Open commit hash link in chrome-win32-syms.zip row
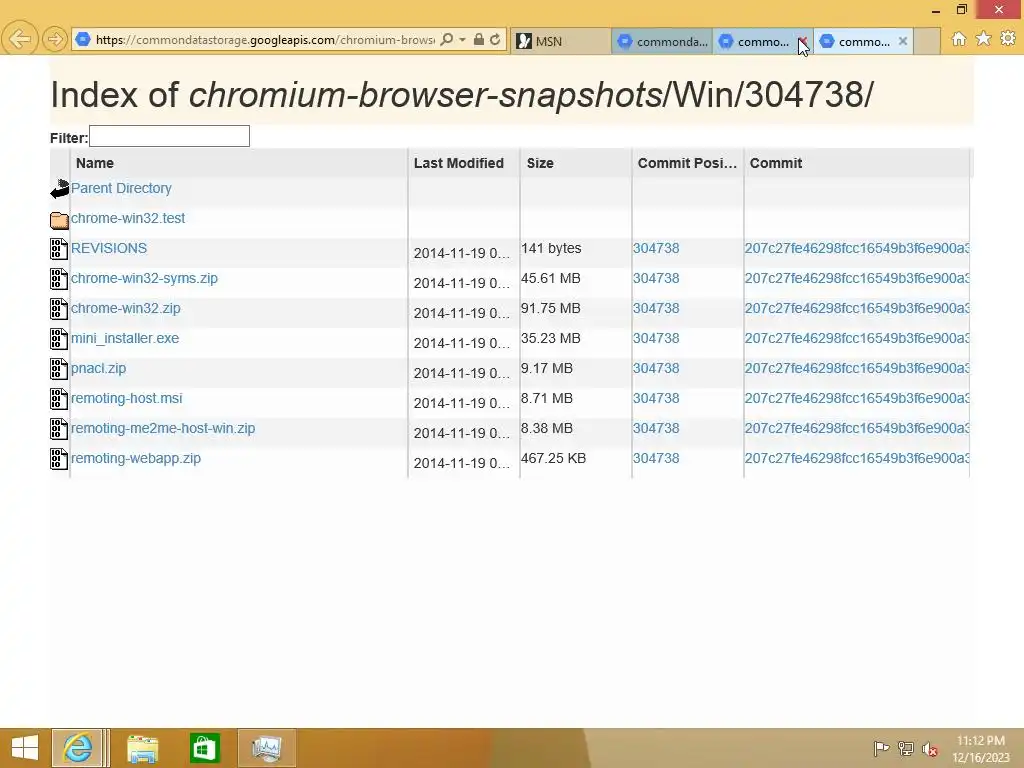This screenshot has width=1024, height=768. [857, 278]
